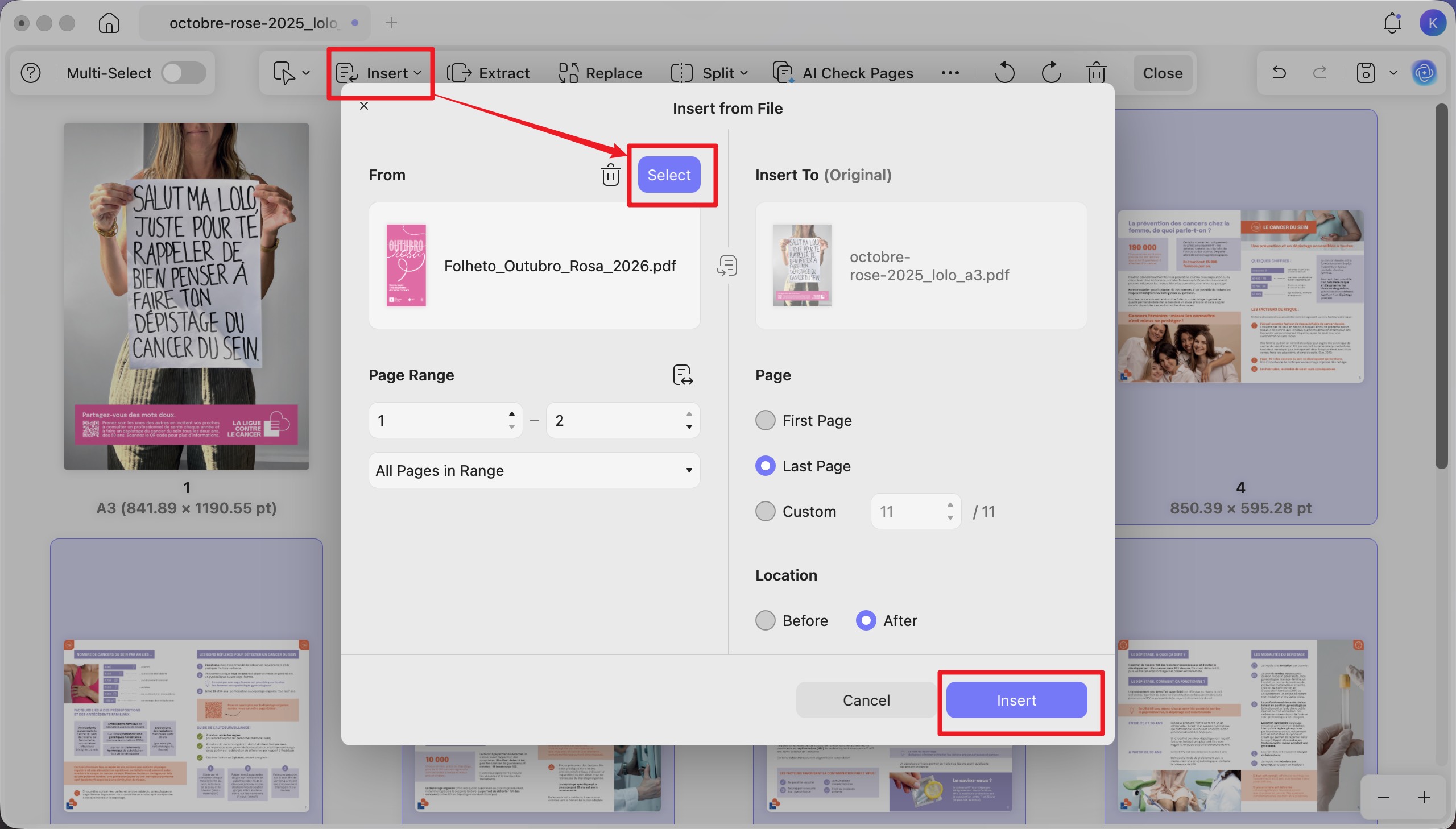This screenshot has height=829, width=1456.
Task: Click the Select file button
Action: click(x=669, y=175)
